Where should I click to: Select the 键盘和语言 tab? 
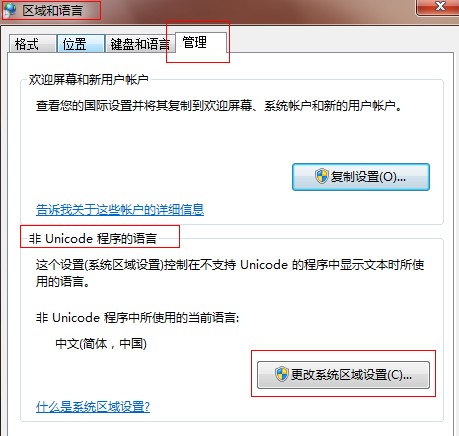(x=140, y=43)
